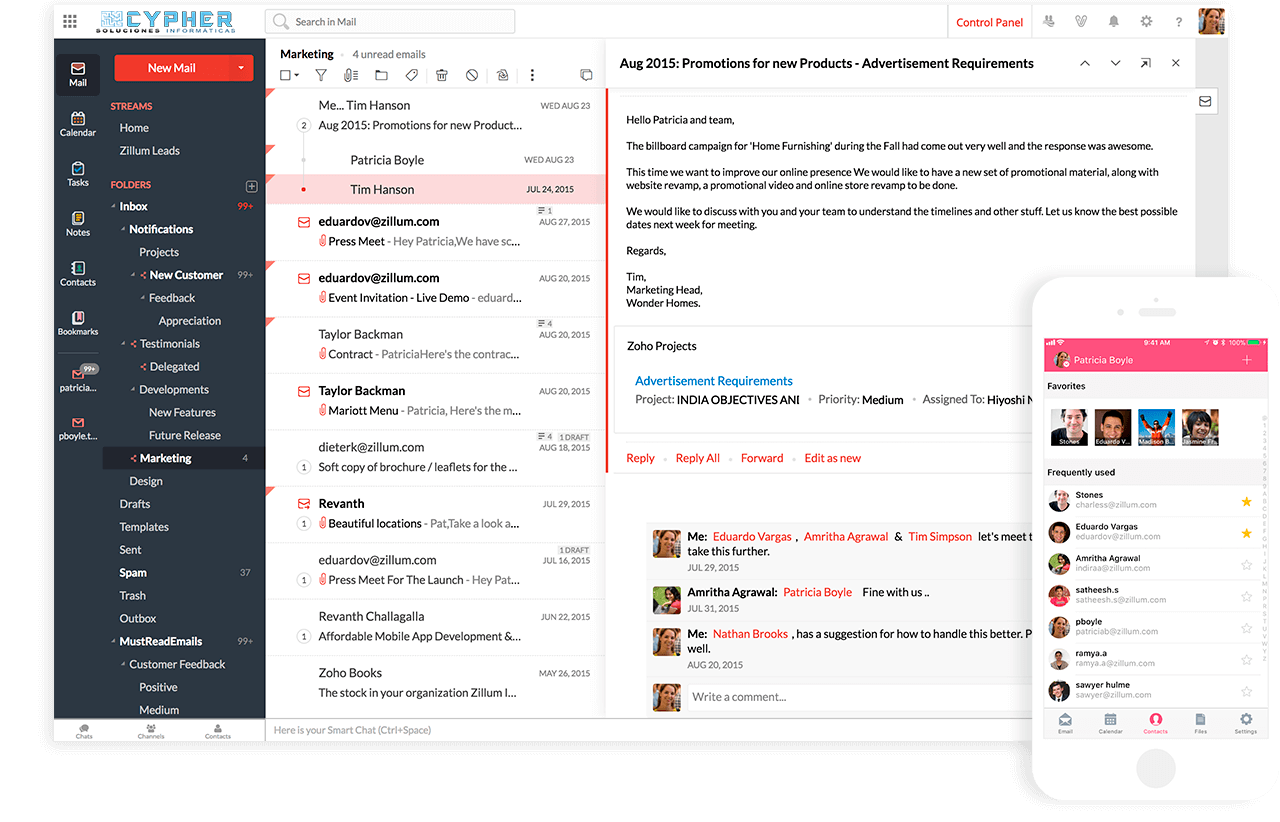Viewport: 1280px width, 822px height.
Task: Open the Mail module in the sidebar
Action: pyautogui.click(x=78, y=75)
